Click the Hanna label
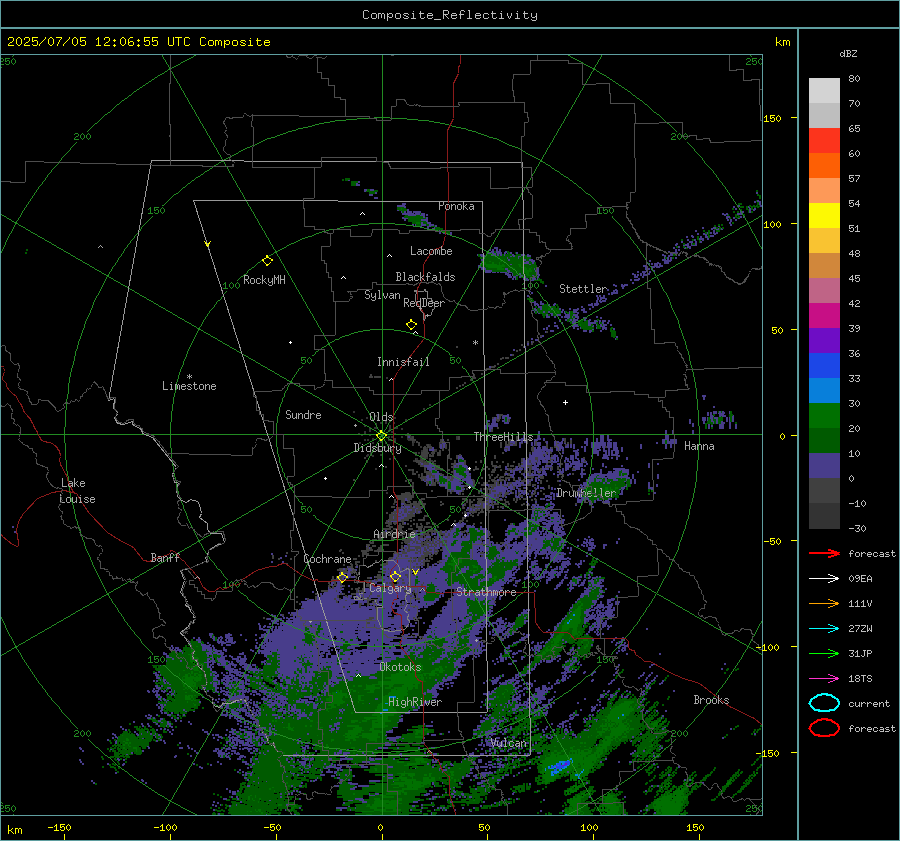Viewport: 900px width, 841px height. (699, 446)
